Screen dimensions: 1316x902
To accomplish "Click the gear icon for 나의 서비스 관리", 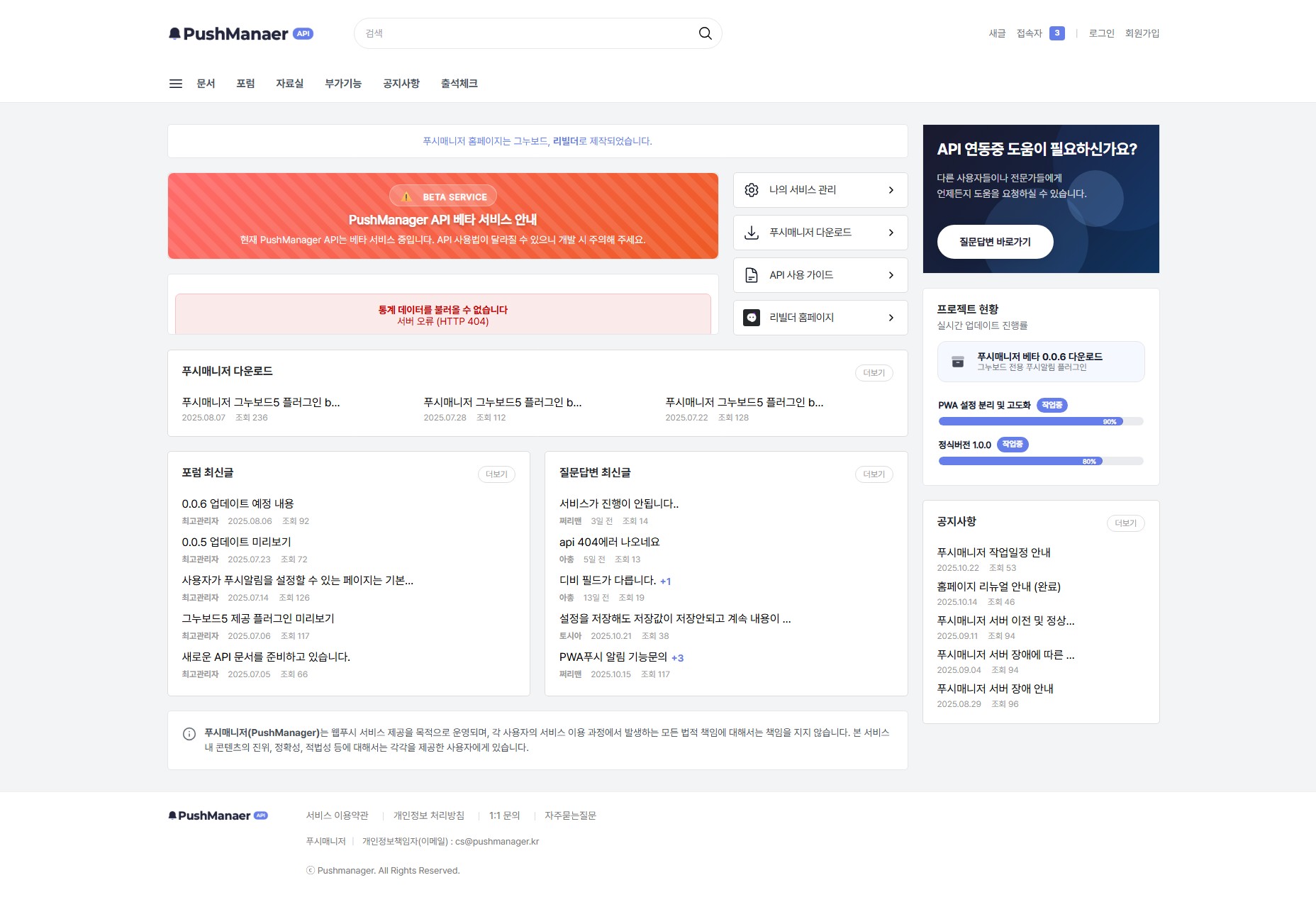I will (x=752, y=190).
